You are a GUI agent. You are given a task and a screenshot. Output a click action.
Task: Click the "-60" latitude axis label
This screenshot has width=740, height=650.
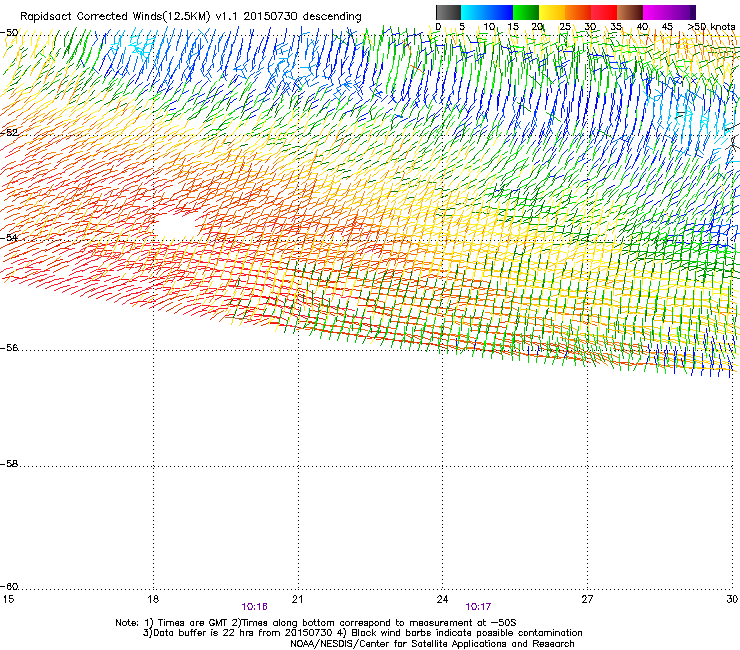[x=10, y=587]
